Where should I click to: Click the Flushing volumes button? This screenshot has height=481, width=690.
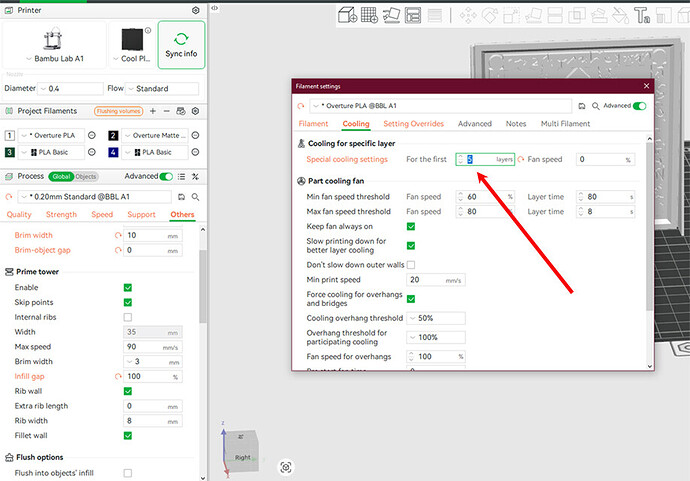118,111
